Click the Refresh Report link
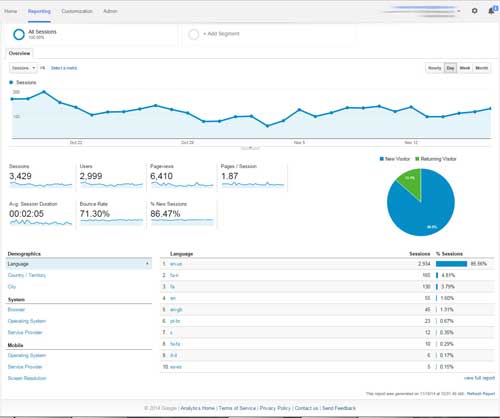Image resolution: width=500 pixels, height=418 pixels. point(481,394)
